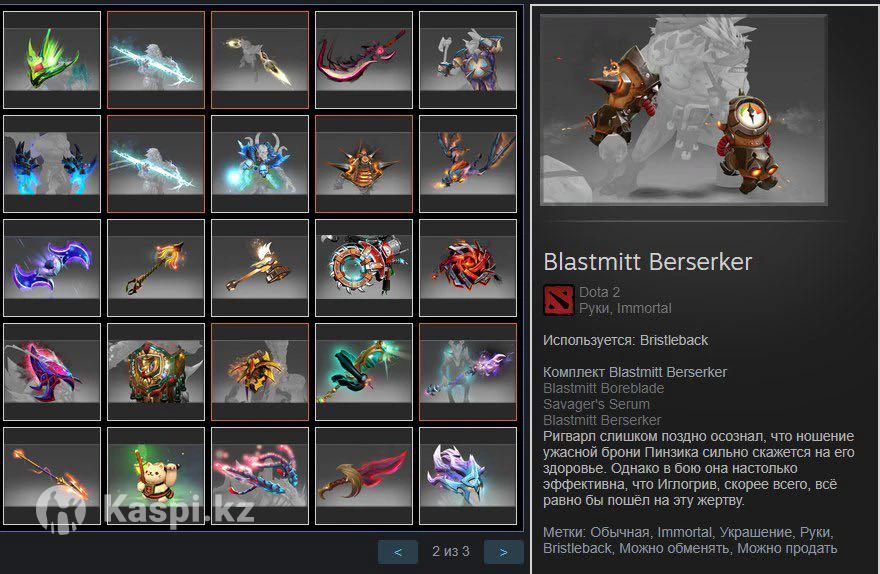This screenshot has width=880, height=574.
Task: Click the blue flaming gauntlets item
Action: (x=52, y=164)
